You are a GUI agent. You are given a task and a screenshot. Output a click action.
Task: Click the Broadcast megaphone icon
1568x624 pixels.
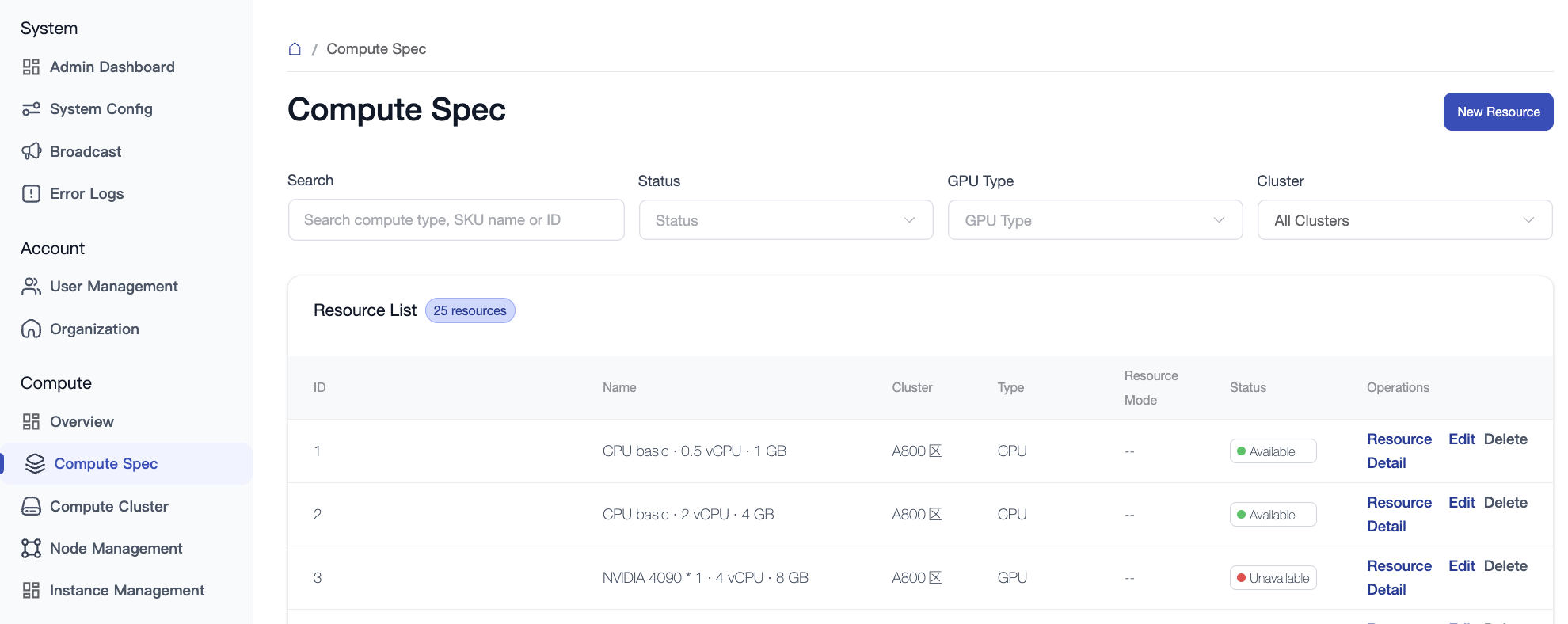pyautogui.click(x=31, y=151)
